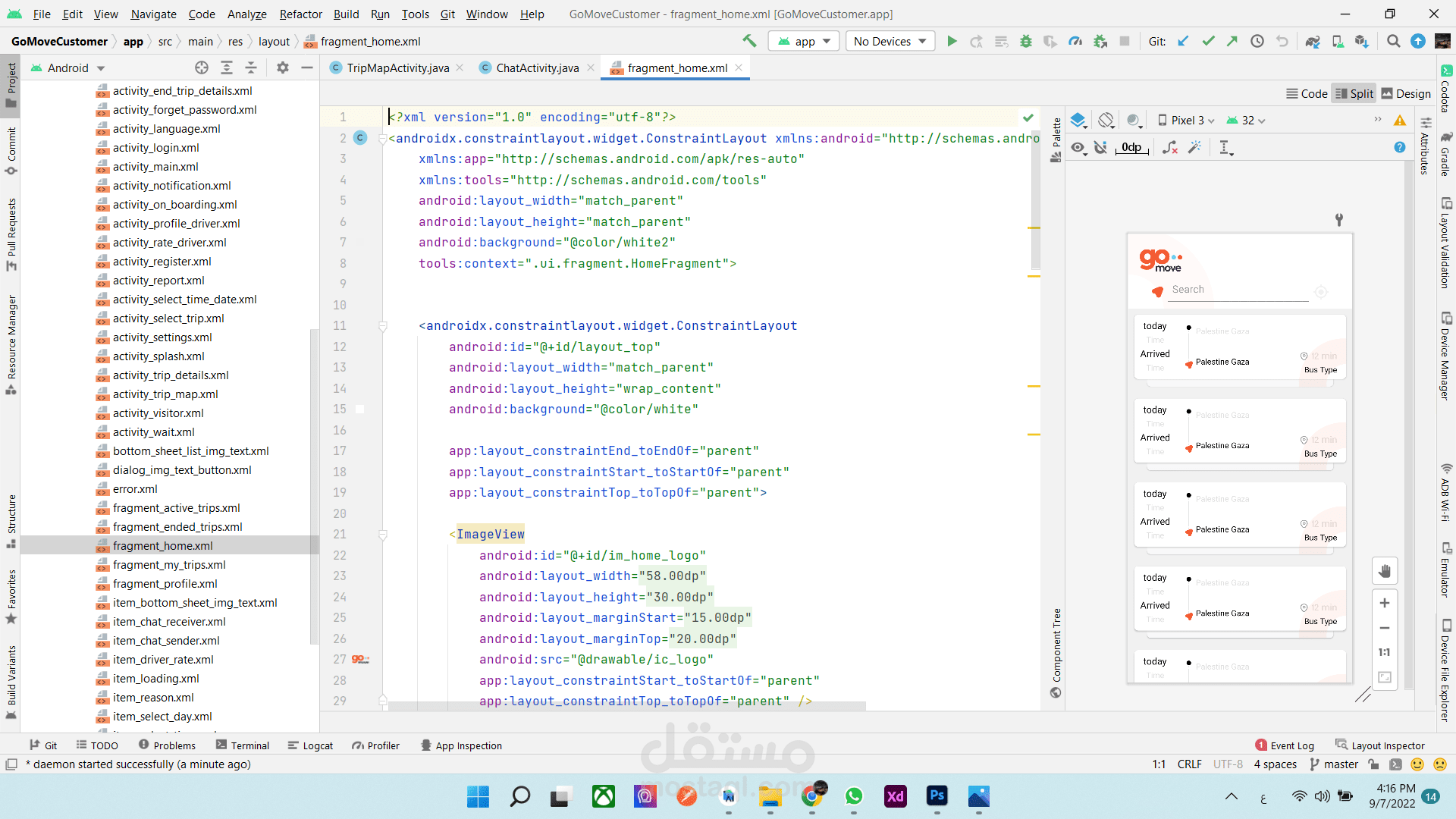Click Clear All Constraints icon
1456x819 pixels.
coord(1170,148)
